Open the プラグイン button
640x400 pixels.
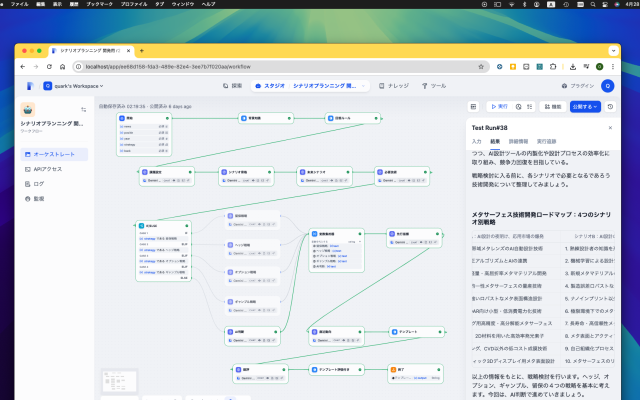[x=578, y=86]
